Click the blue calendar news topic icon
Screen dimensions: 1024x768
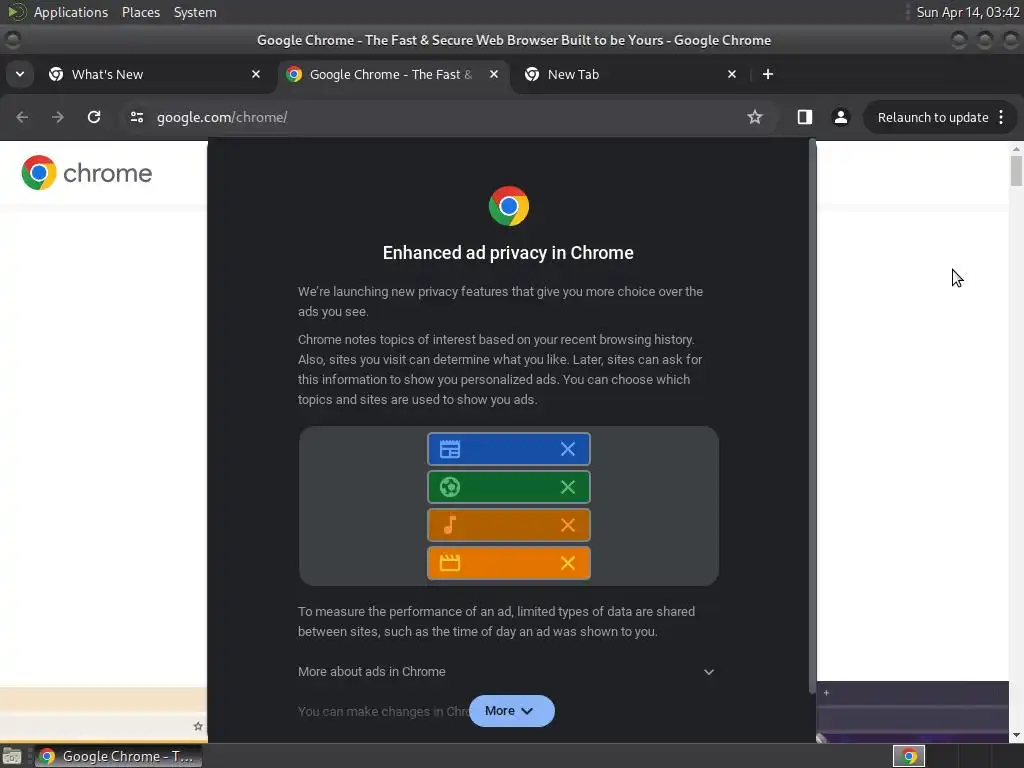click(x=450, y=449)
